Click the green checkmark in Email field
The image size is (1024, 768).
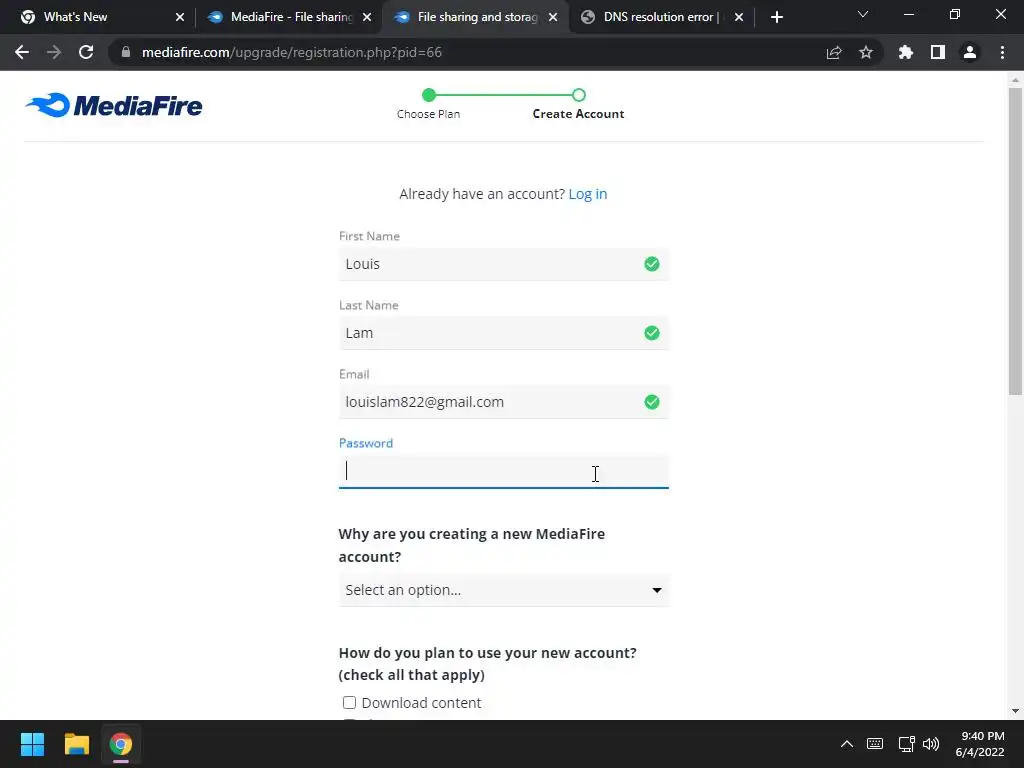(652, 402)
